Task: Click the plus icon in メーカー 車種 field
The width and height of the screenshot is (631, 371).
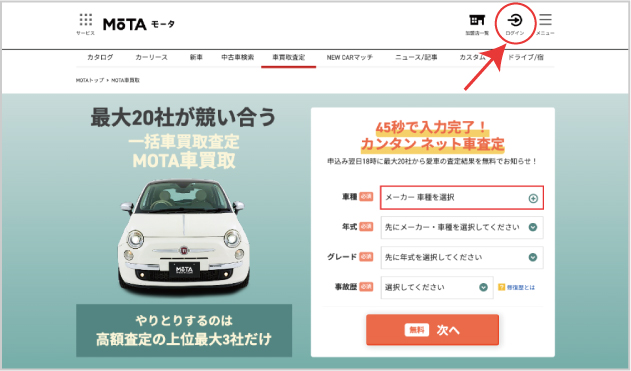Action: point(533,198)
